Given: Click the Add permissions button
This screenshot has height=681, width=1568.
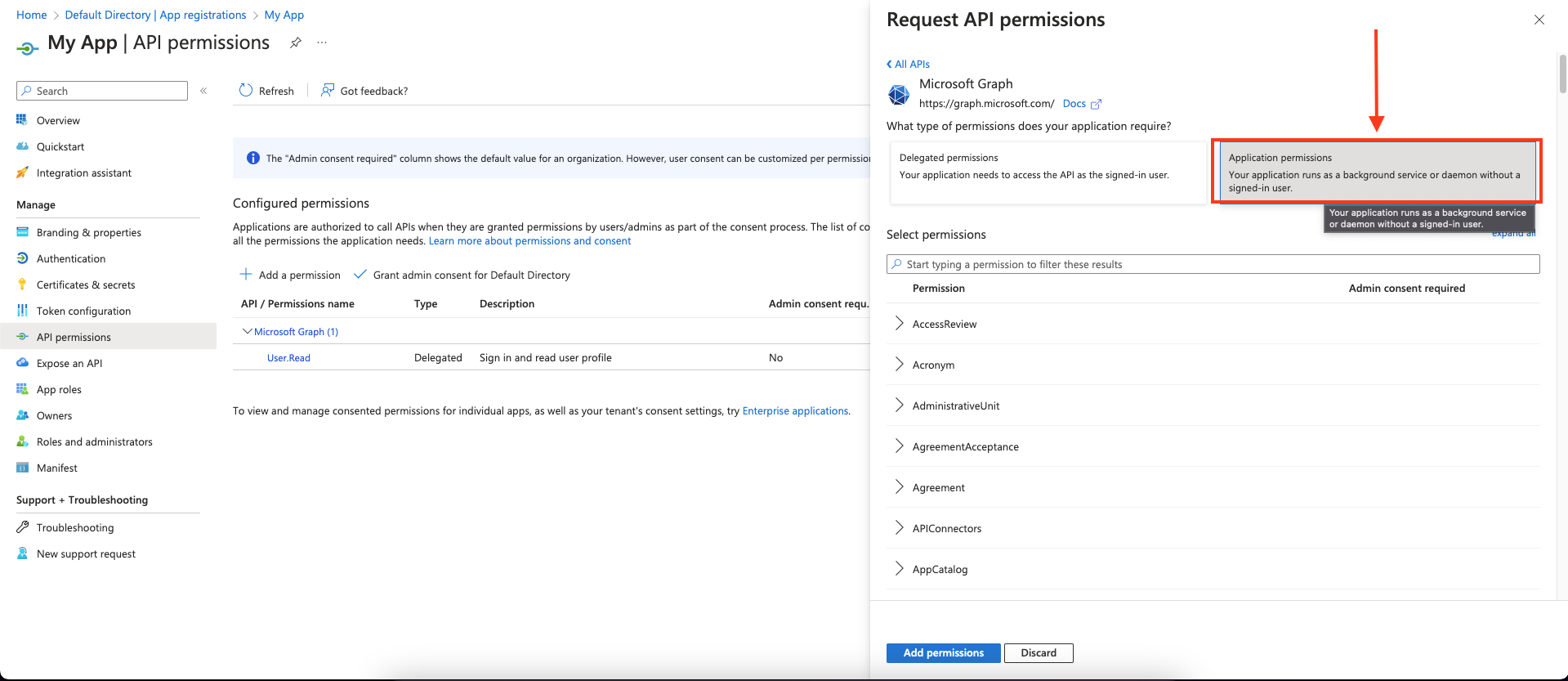Looking at the screenshot, I should 943,652.
